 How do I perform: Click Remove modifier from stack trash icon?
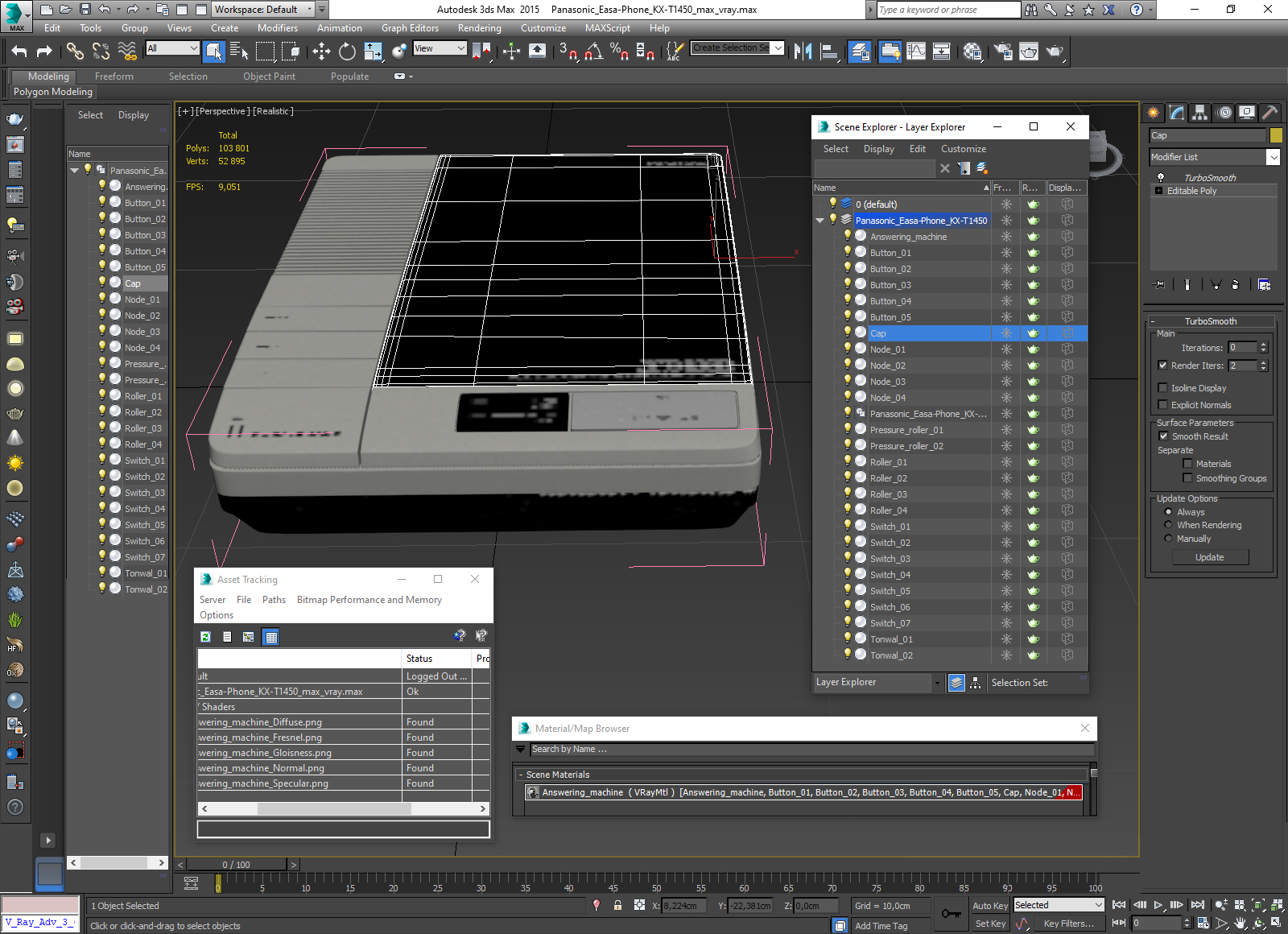tap(1235, 284)
